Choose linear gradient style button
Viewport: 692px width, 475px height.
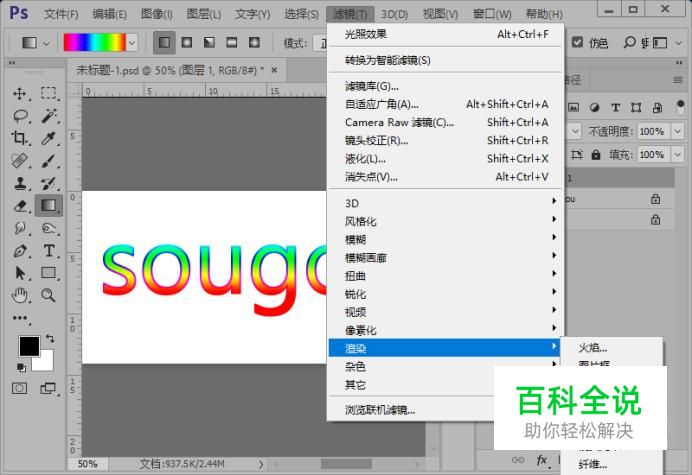[x=164, y=42]
